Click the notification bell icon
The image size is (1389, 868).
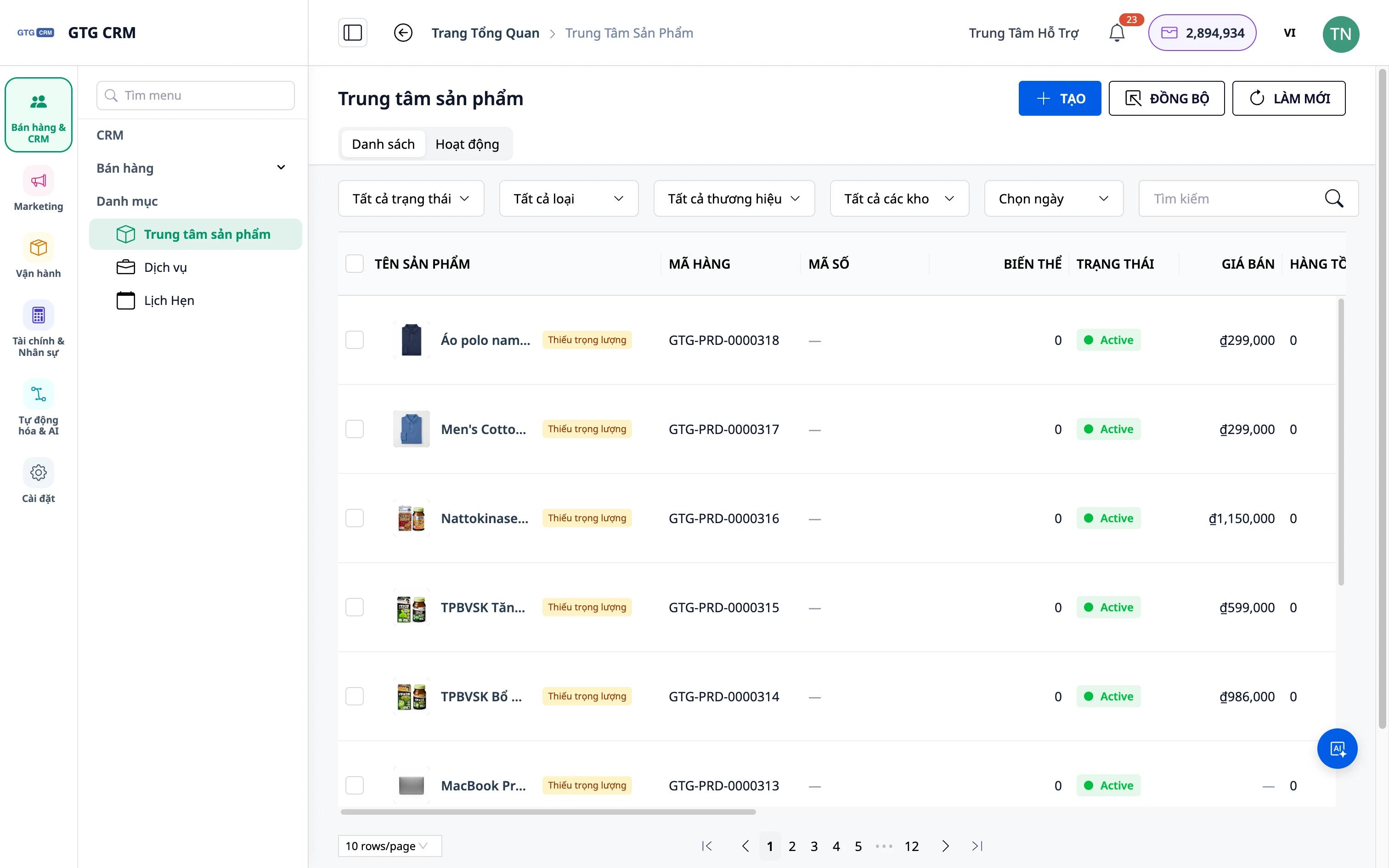coord(1116,33)
